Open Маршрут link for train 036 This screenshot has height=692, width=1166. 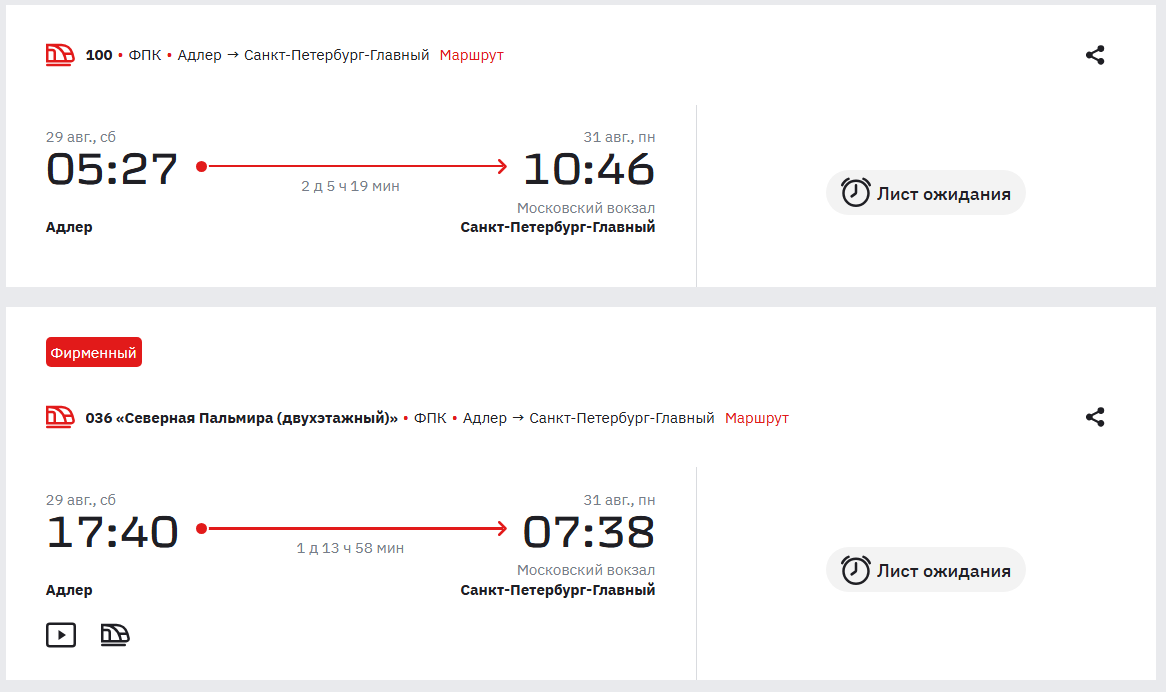point(757,418)
